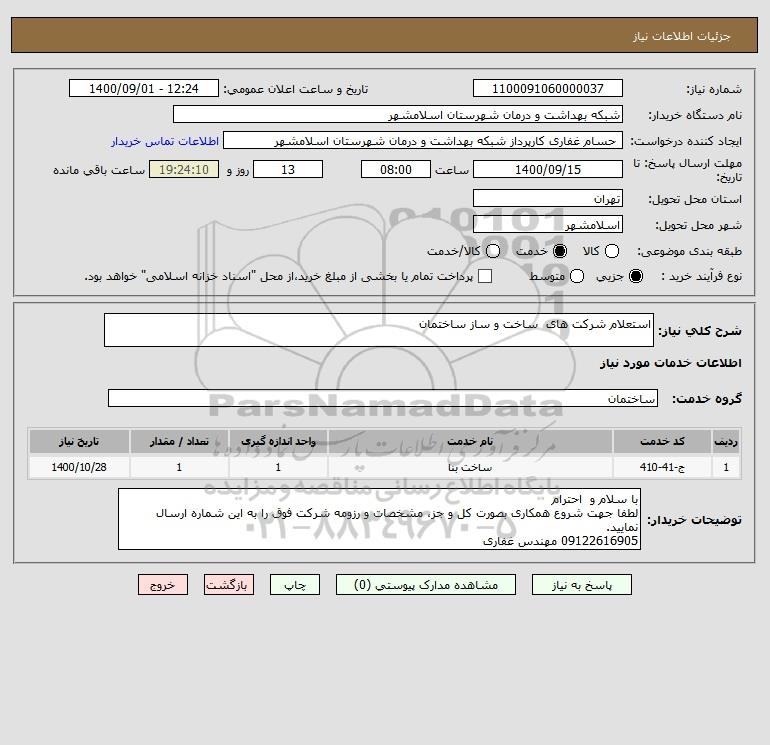Click the نام خدمت column header
The height and width of the screenshot is (745, 770).
(x=470, y=441)
